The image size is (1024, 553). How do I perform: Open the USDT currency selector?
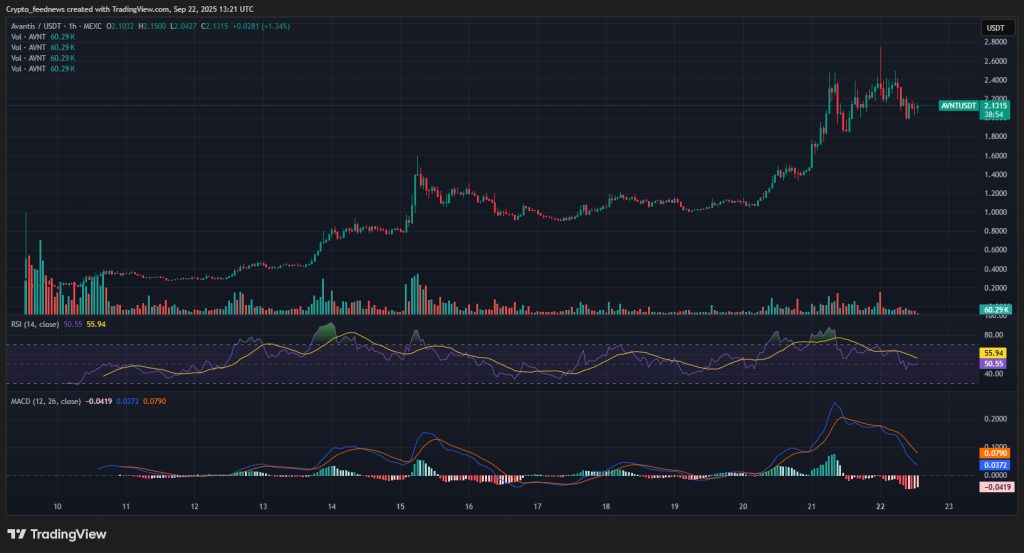pyautogui.click(x=994, y=29)
